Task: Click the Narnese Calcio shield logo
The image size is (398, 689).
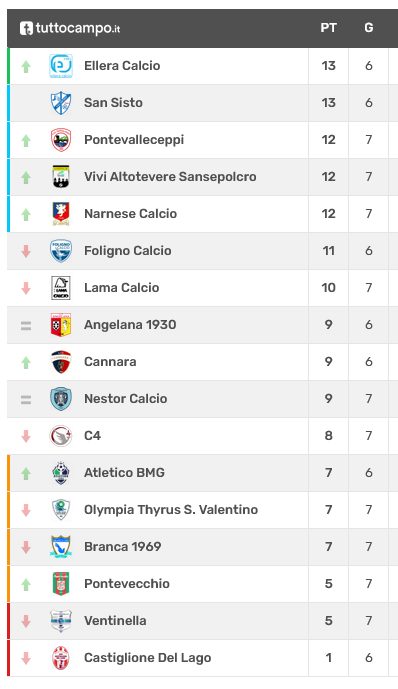Action: coord(61,214)
